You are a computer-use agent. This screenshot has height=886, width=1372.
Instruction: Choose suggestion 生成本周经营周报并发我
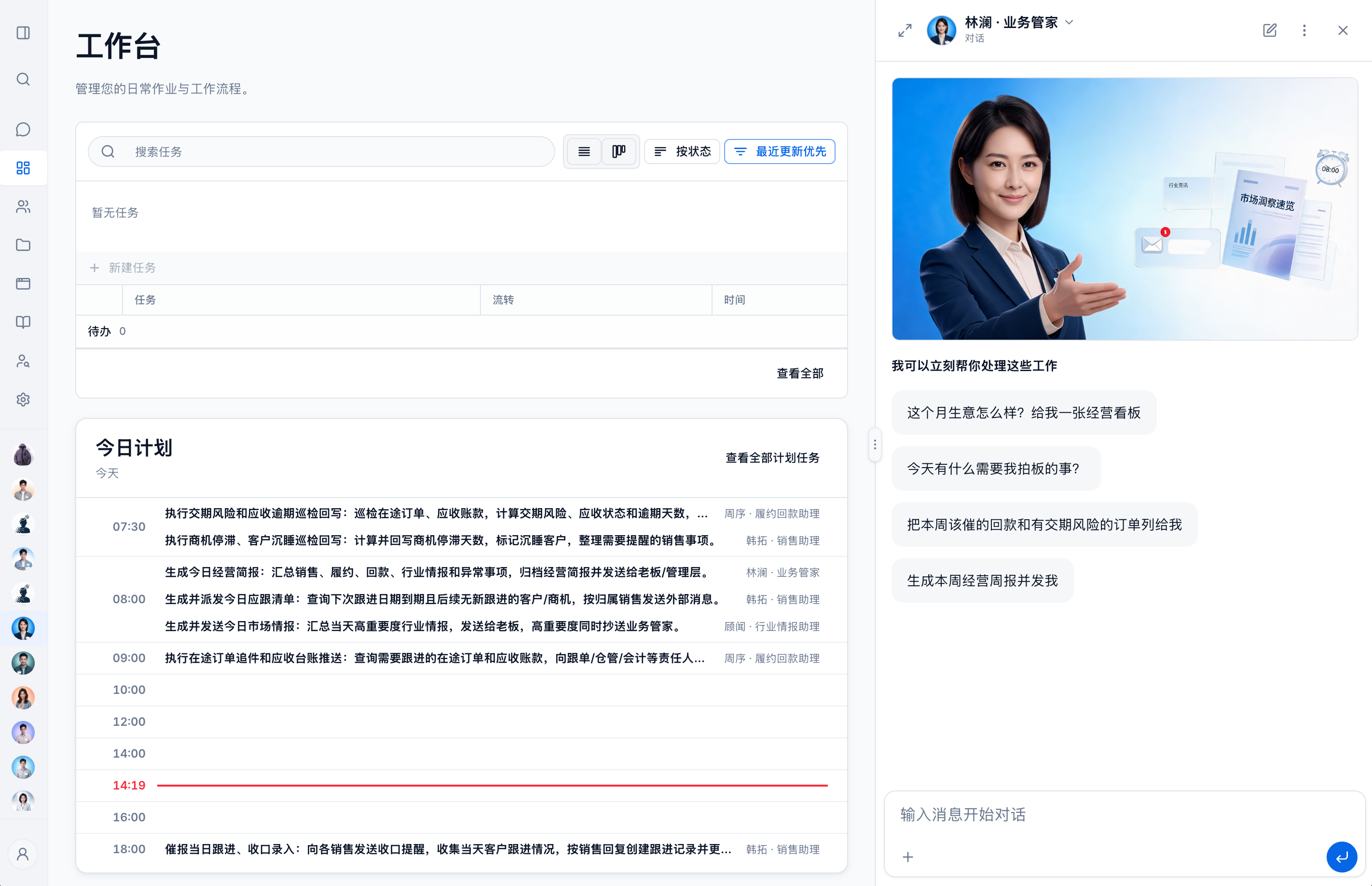tap(982, 581)
